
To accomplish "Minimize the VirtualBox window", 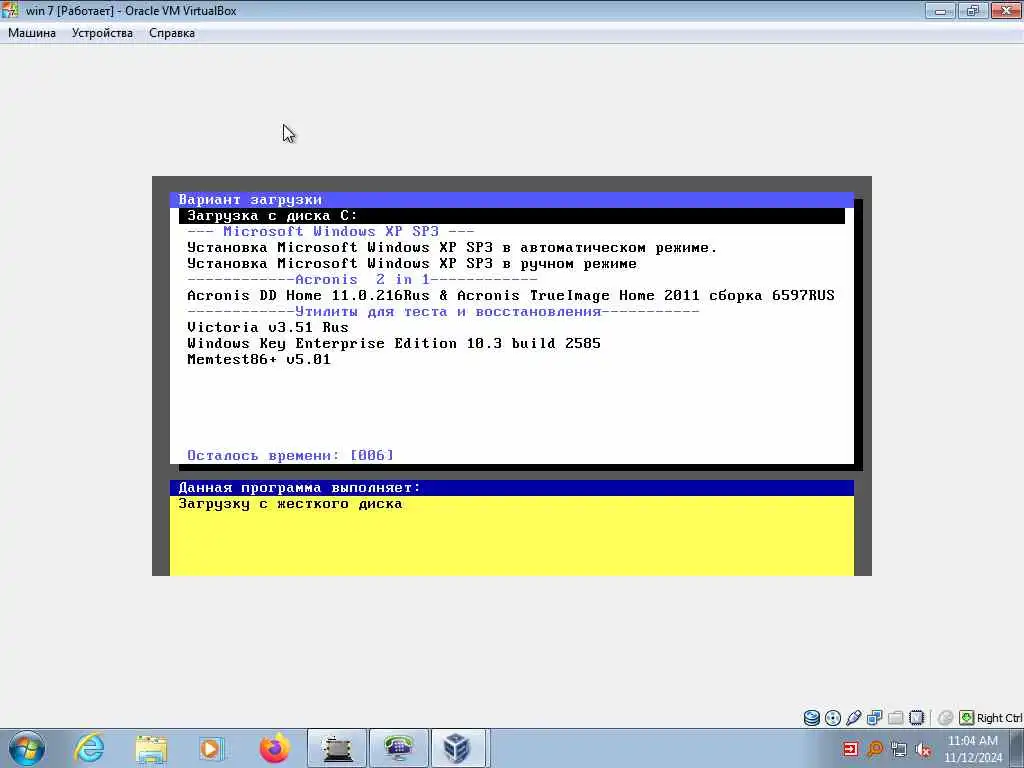I will (x=940, y=10).
